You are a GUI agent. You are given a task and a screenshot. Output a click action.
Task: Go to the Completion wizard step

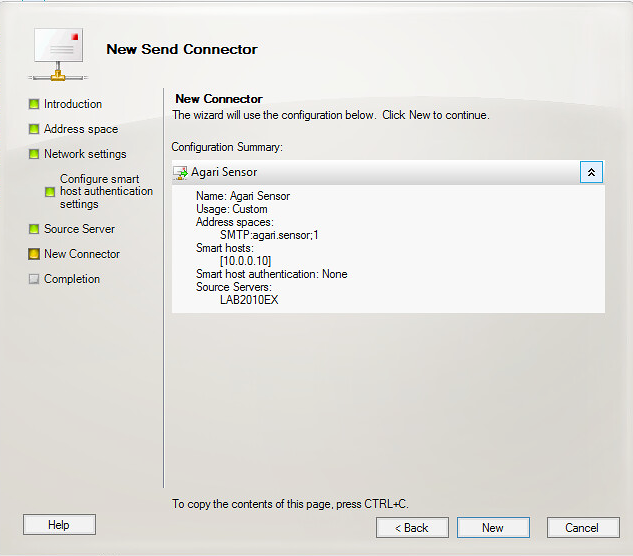tap(72, 279)
